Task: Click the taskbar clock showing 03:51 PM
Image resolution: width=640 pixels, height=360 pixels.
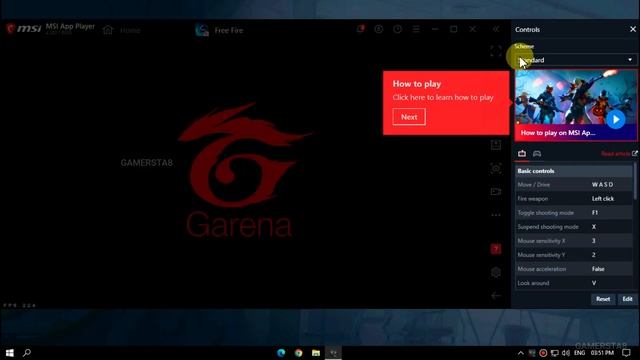Action: coord(602,353)
